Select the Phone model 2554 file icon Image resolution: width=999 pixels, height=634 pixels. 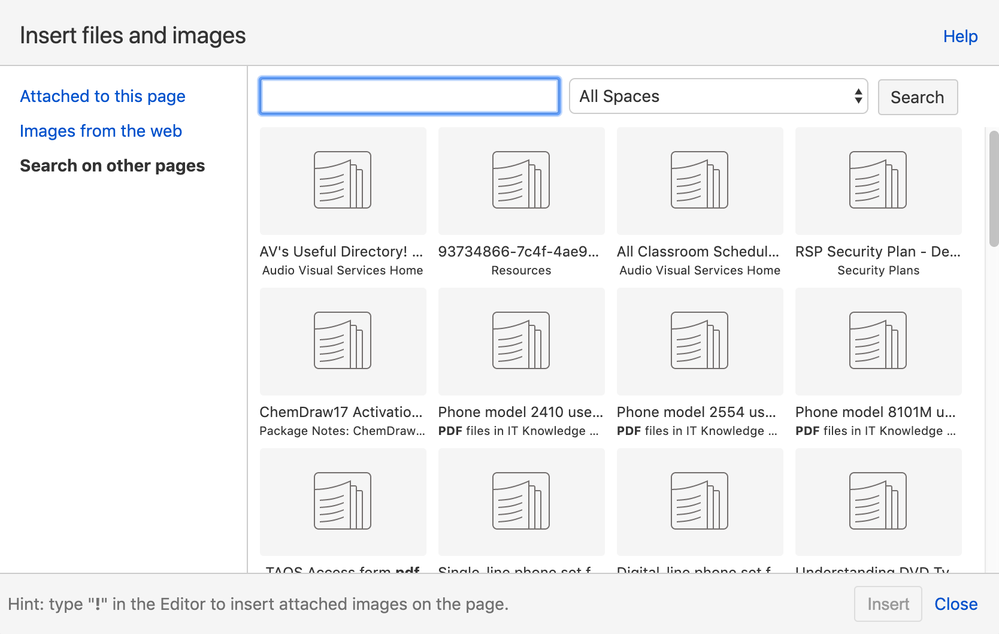[x=700, y=341]
